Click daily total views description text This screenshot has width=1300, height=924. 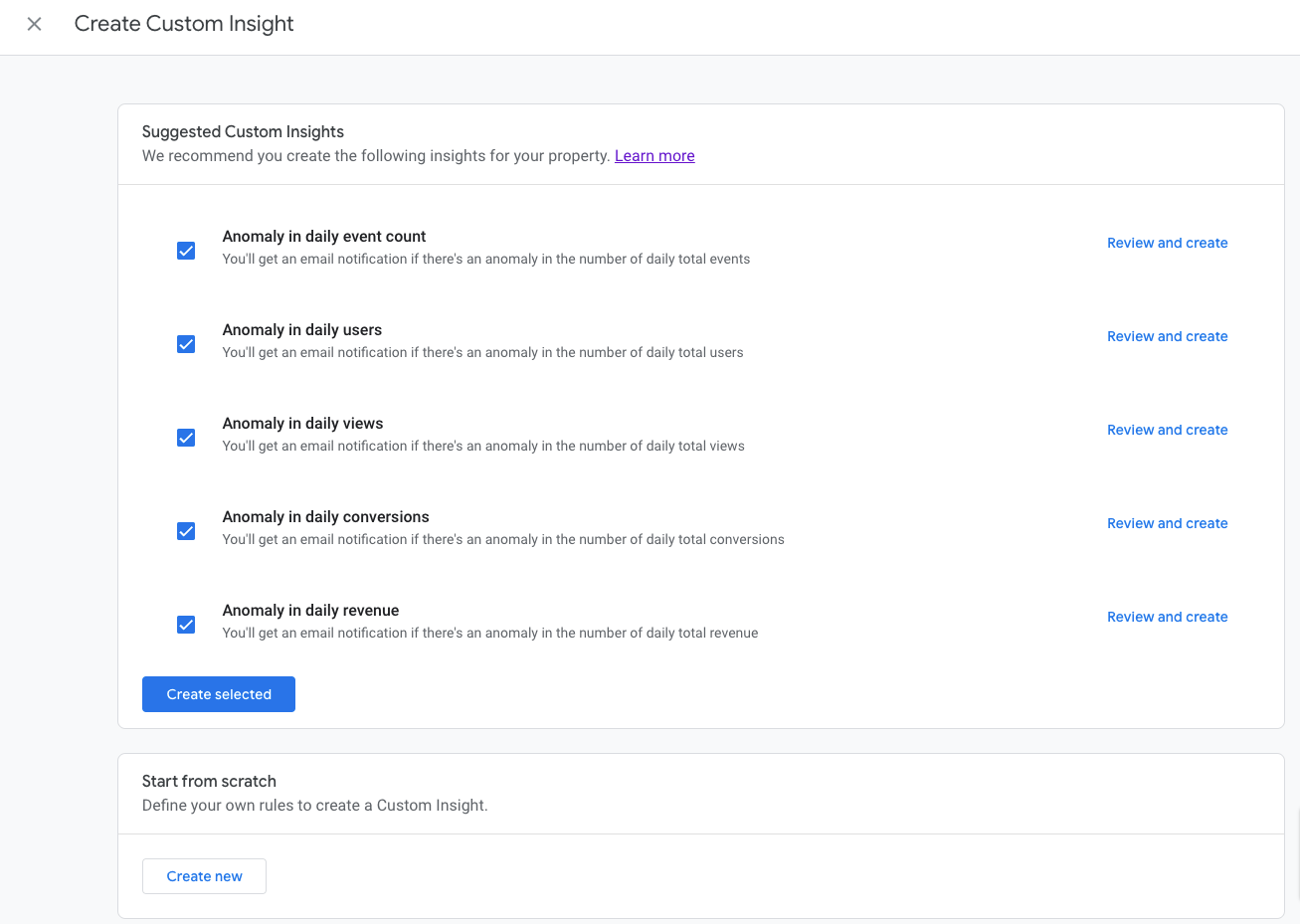[x=483, y=447]
